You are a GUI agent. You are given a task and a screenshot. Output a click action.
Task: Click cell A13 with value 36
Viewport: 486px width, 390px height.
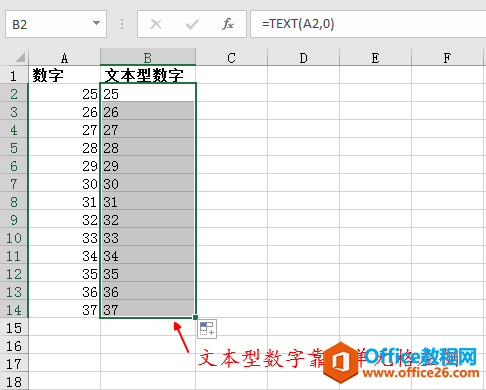(64, 291)
